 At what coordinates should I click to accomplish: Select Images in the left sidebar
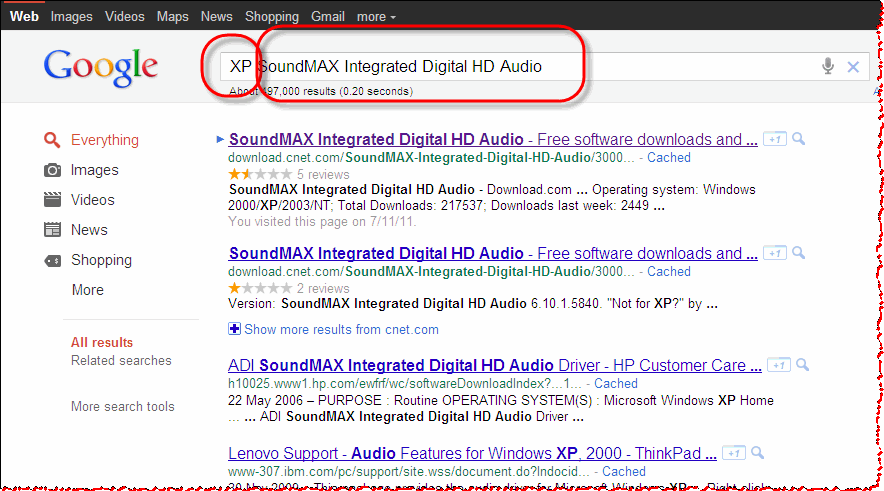(x=94, y=170)
